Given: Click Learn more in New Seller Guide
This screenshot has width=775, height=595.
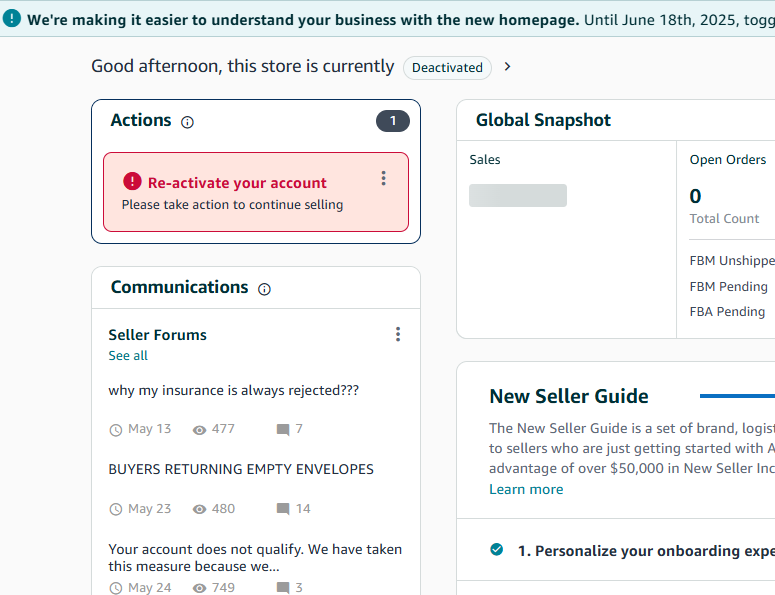Looking at the screenshot, I should coord(526,489).
